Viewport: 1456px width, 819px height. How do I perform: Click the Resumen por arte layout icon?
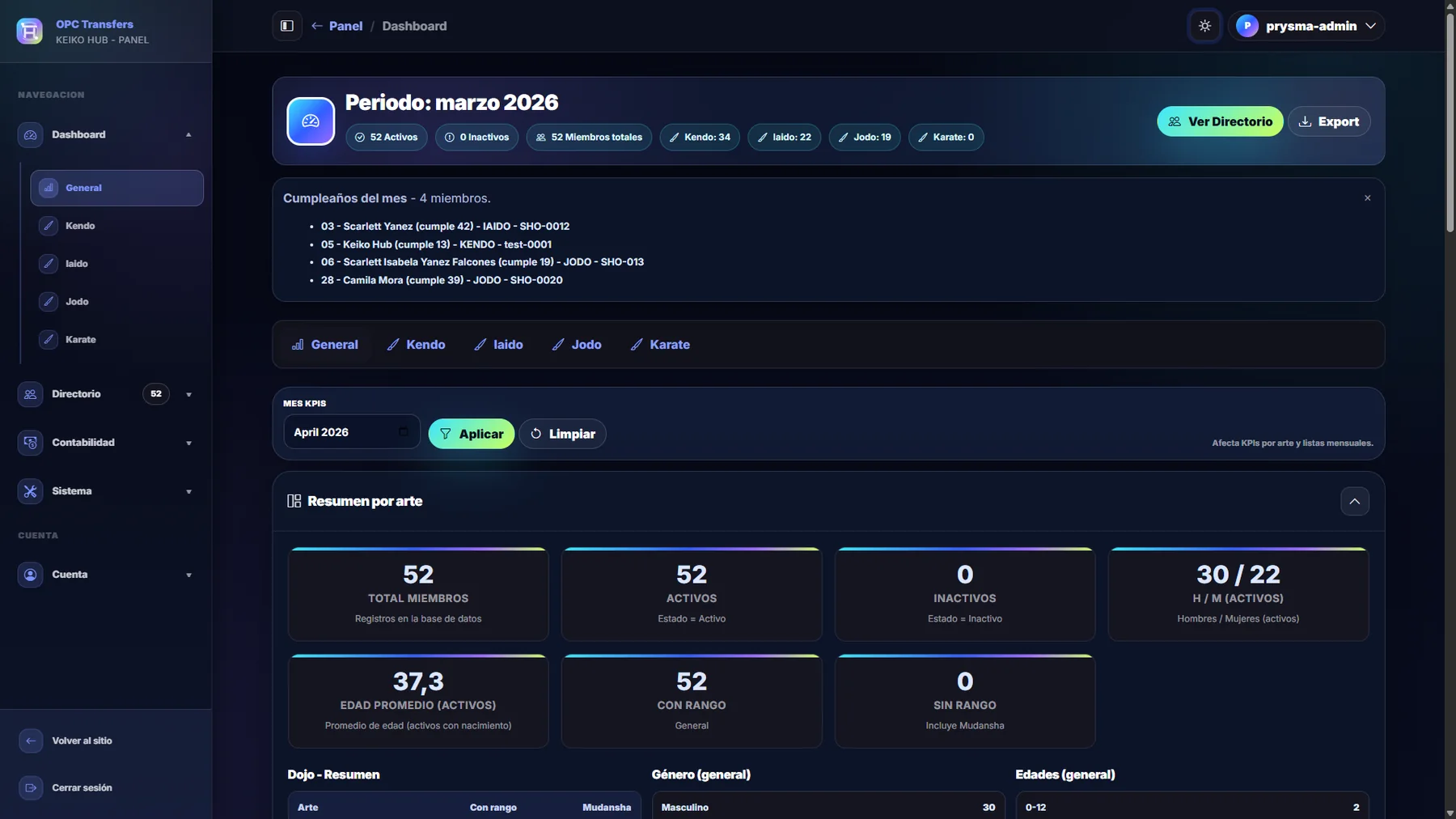294,502
